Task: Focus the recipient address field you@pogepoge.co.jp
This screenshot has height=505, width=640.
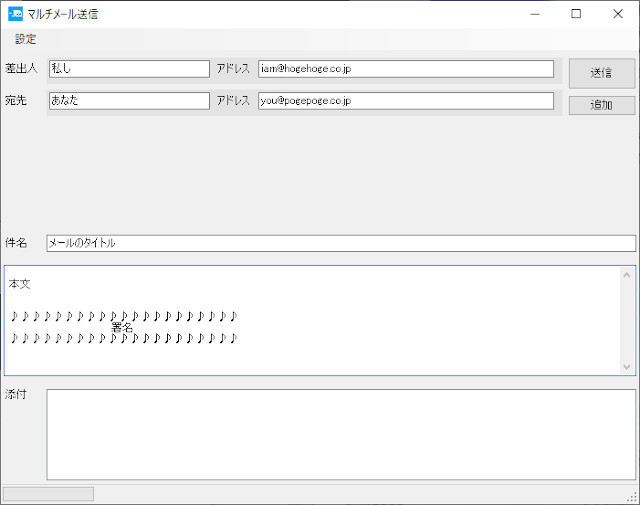Action: click(406, 100)
